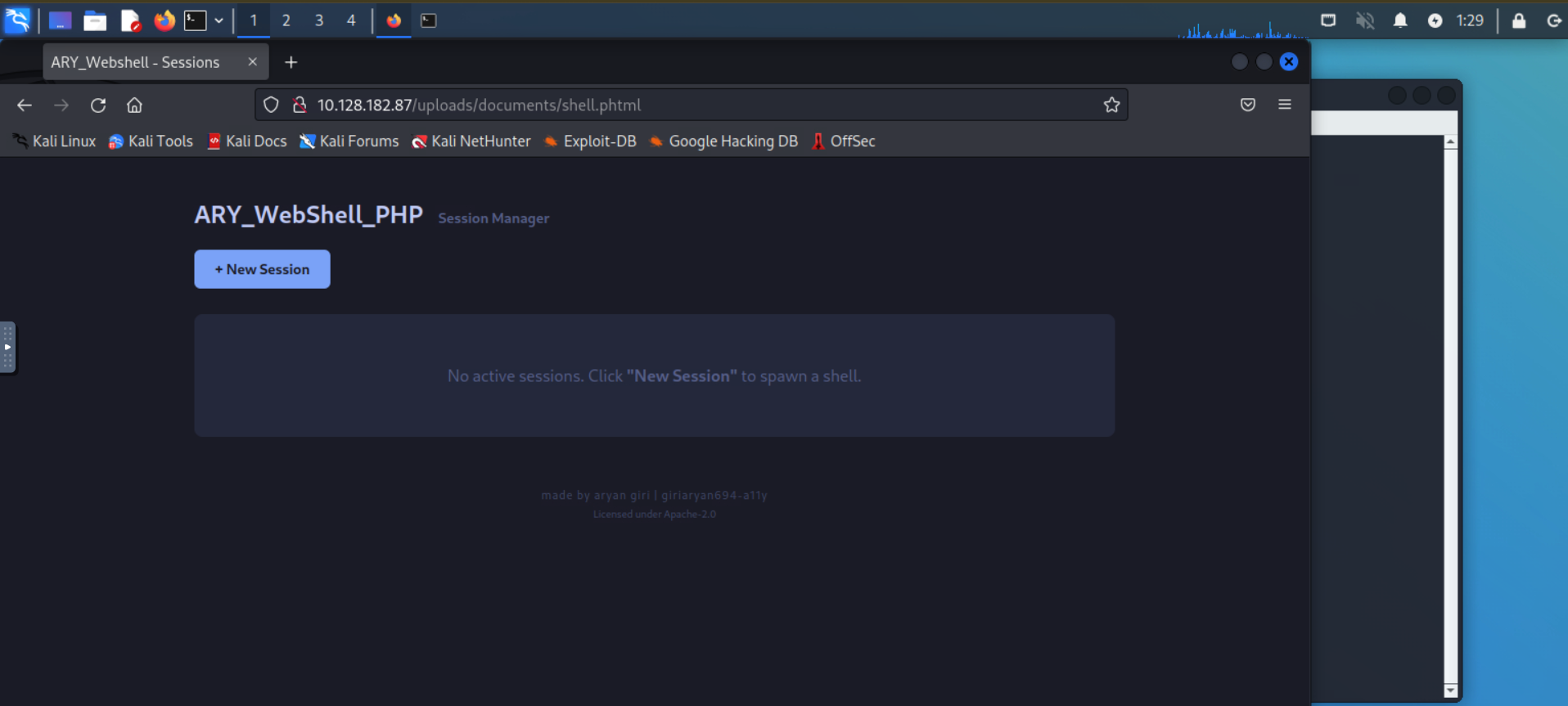Click the log out icon in the panel
Viewport: 1568px width, 706px height.
(1554, 21)
